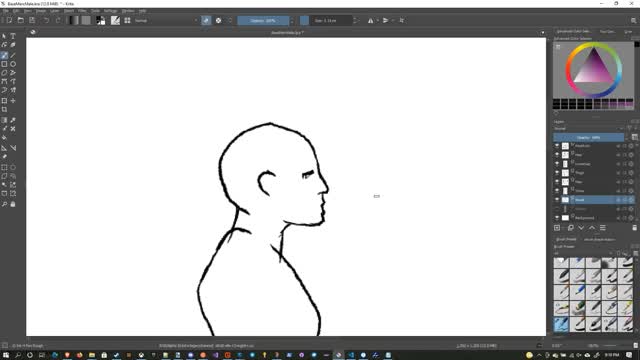Open layer properties menu dropdown
The width and height of the screenshot is (640, 360).
click(603, 228)
